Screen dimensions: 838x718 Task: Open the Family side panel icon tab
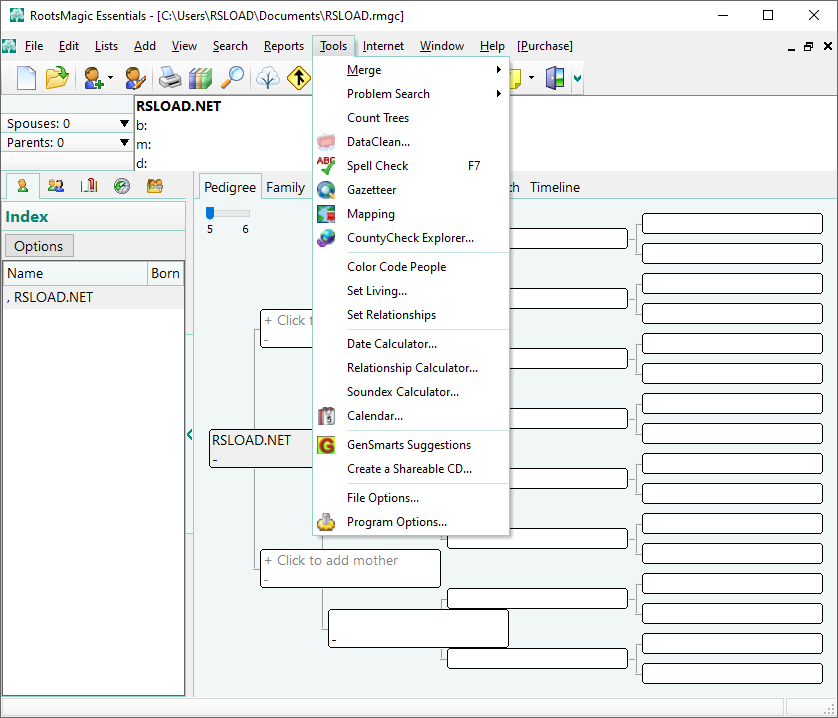pyautogui.click(x=56, y=186)
